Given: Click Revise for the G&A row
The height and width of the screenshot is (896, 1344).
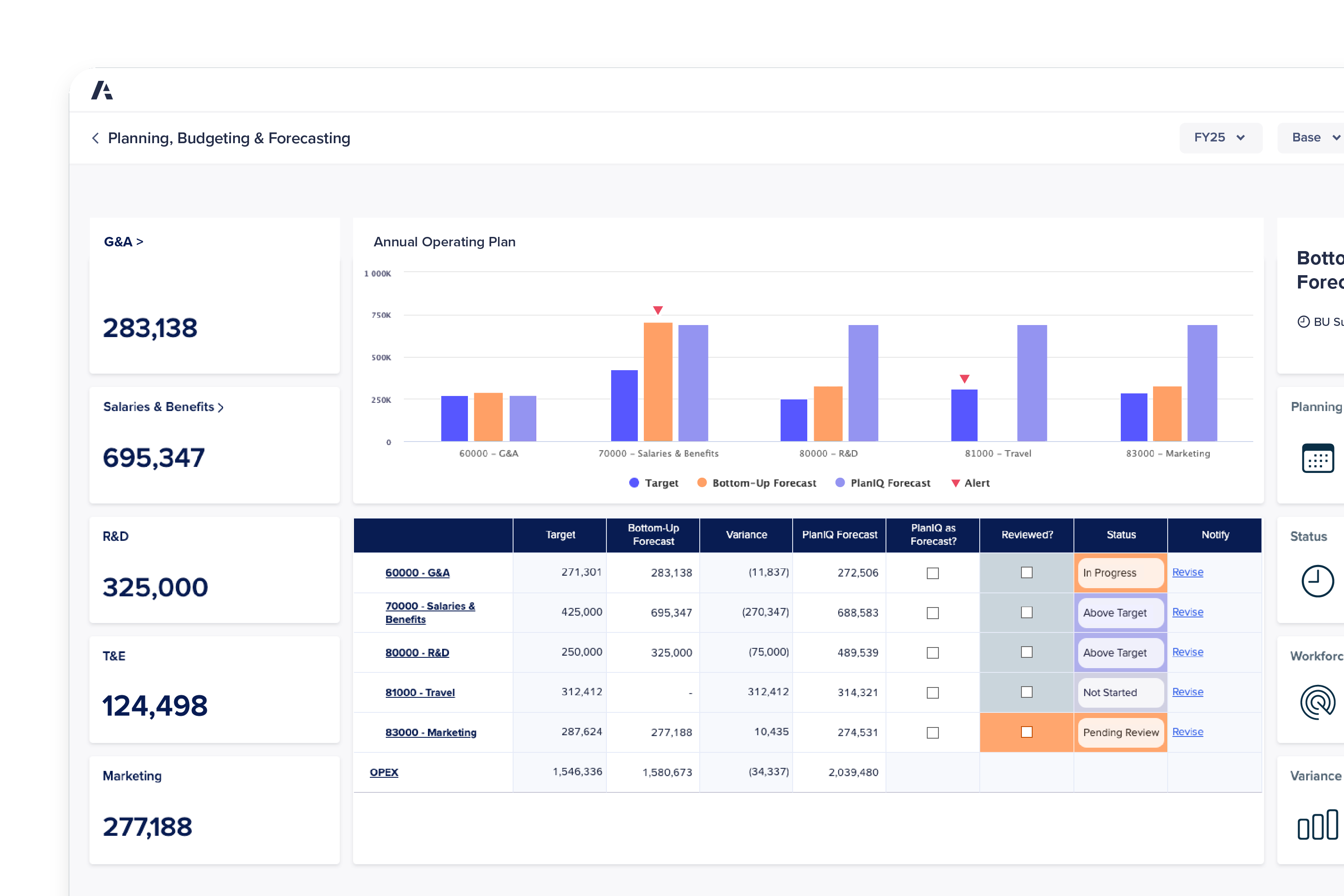Looking at the screenshot, I should tap(1188, 572).
